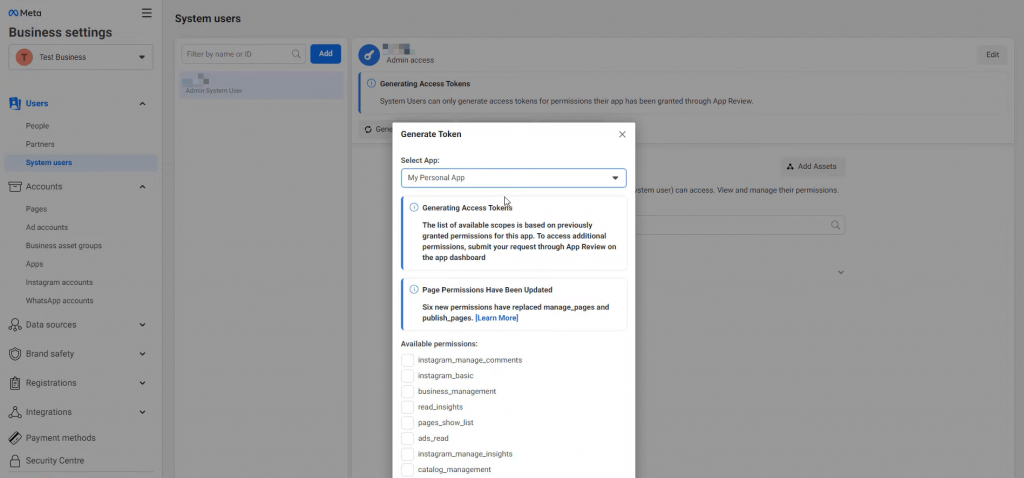Click the Payment methods card icon
Viewport: 1024px width, 478px height.
click(14, 438)
